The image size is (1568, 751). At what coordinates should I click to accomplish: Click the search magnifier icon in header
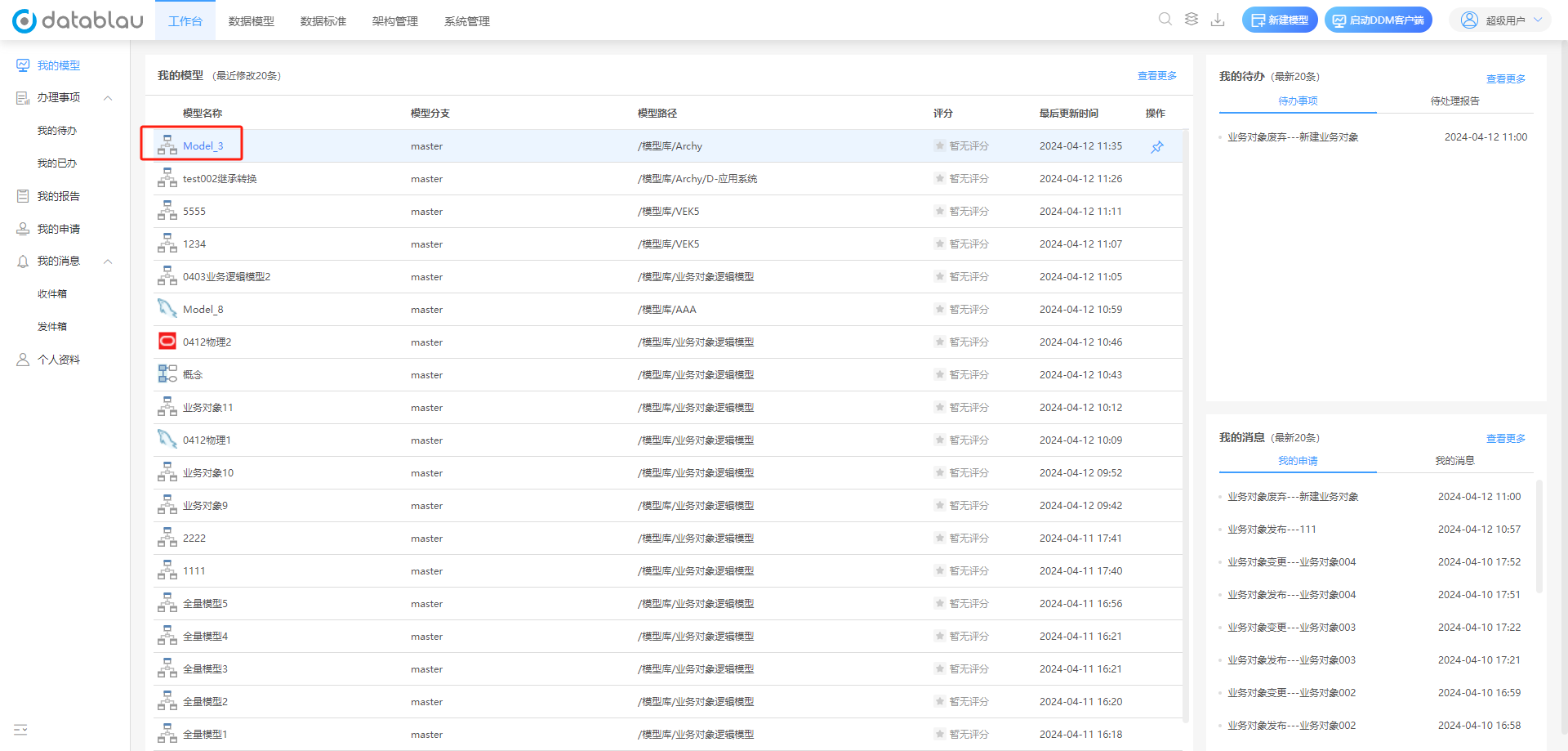[1165, 20]
